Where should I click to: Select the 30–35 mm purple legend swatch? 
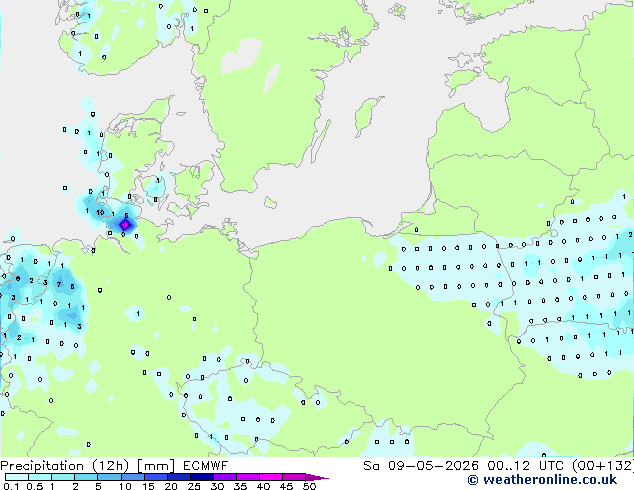click(x=225, y=477)
